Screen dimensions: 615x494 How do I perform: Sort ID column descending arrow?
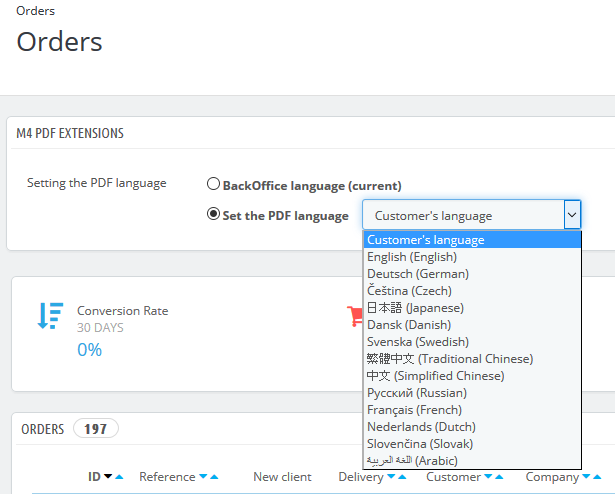[108, 476]
